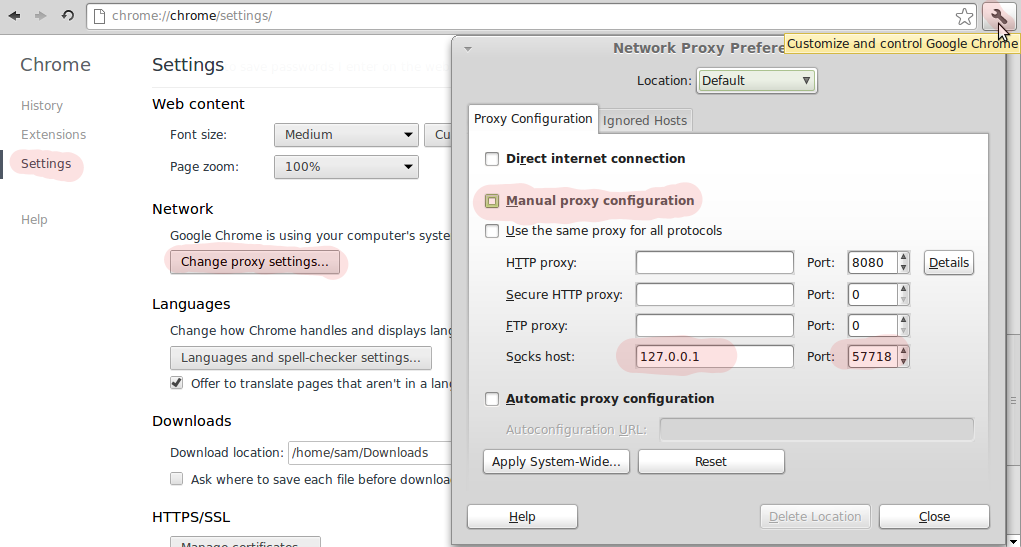Click the HTTP proxy port stepper
This screenshot has width=1021, height=547.
(903, 262)
